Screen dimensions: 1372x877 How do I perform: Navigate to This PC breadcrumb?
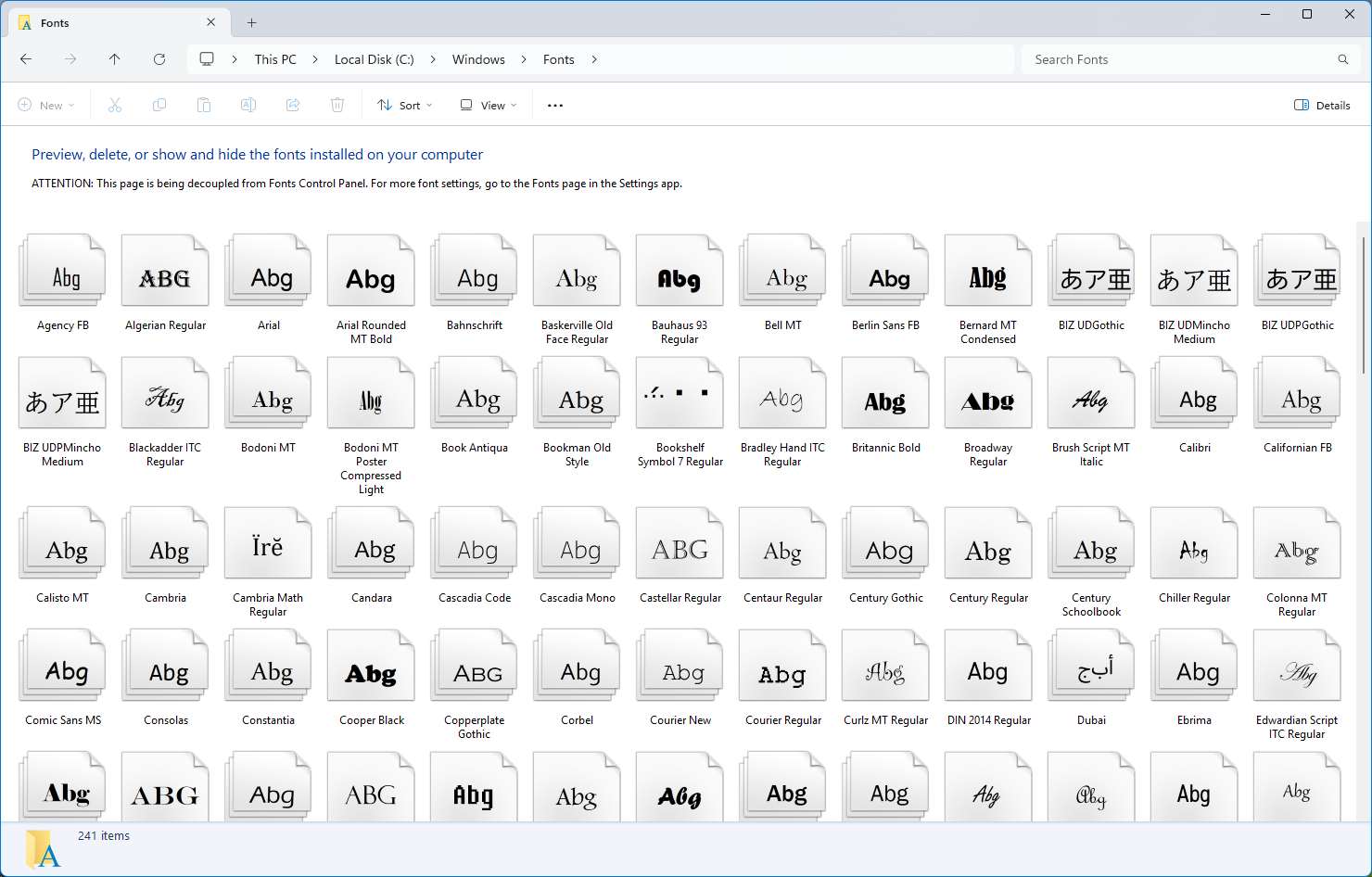pos(275,59)
